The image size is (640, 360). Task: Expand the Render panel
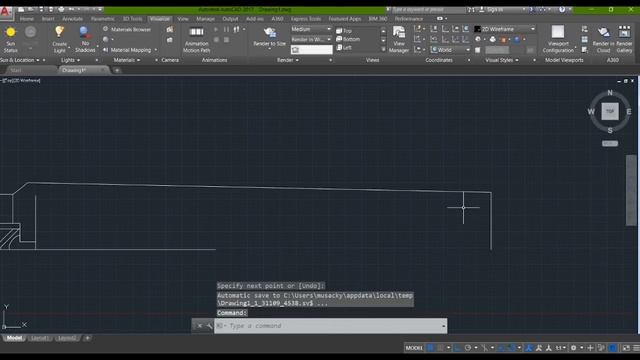click(288, 60)
